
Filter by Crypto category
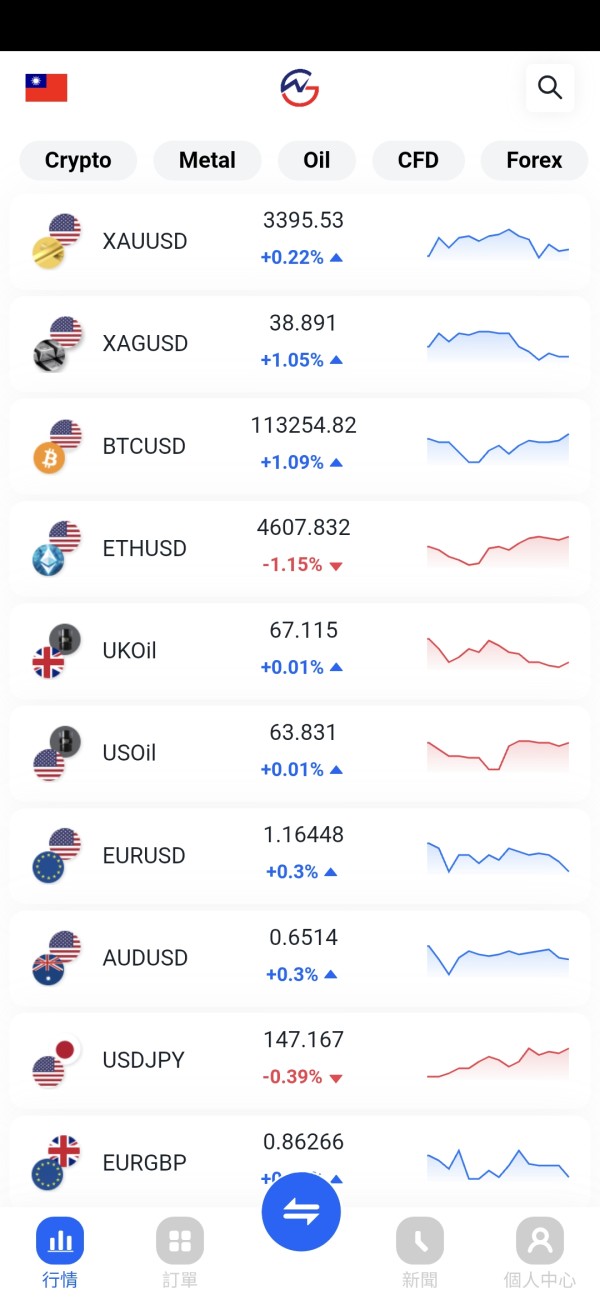[x=78, y=160]
